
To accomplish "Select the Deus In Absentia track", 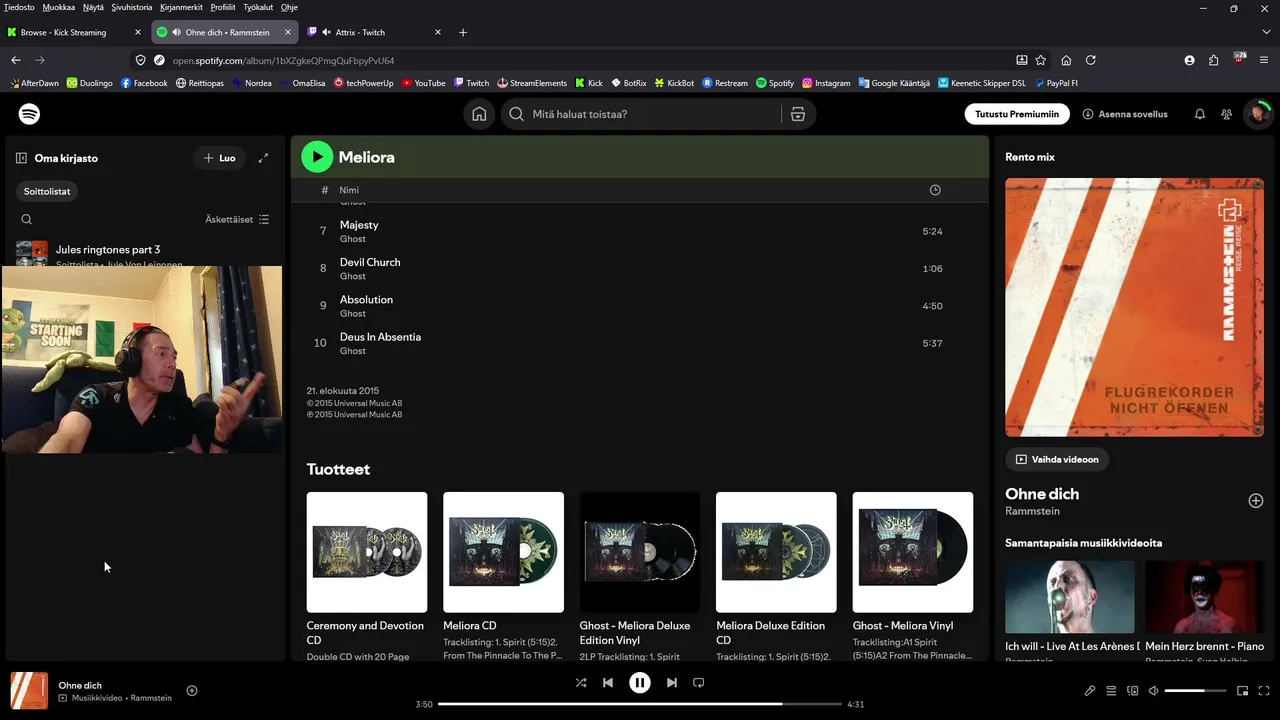I will click(639, 343).
